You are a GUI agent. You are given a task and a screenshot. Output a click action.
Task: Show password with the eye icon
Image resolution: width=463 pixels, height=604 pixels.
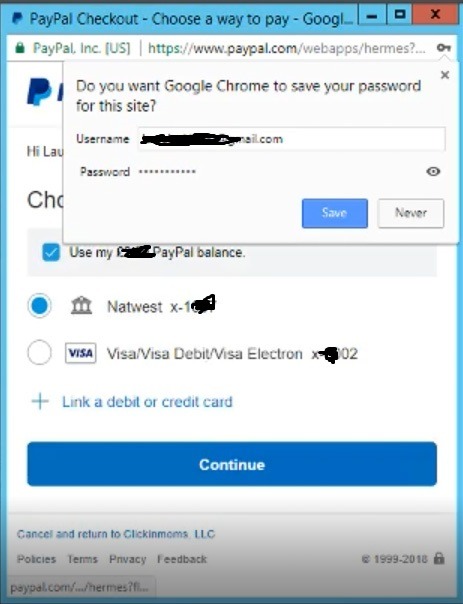pos(433,171)
